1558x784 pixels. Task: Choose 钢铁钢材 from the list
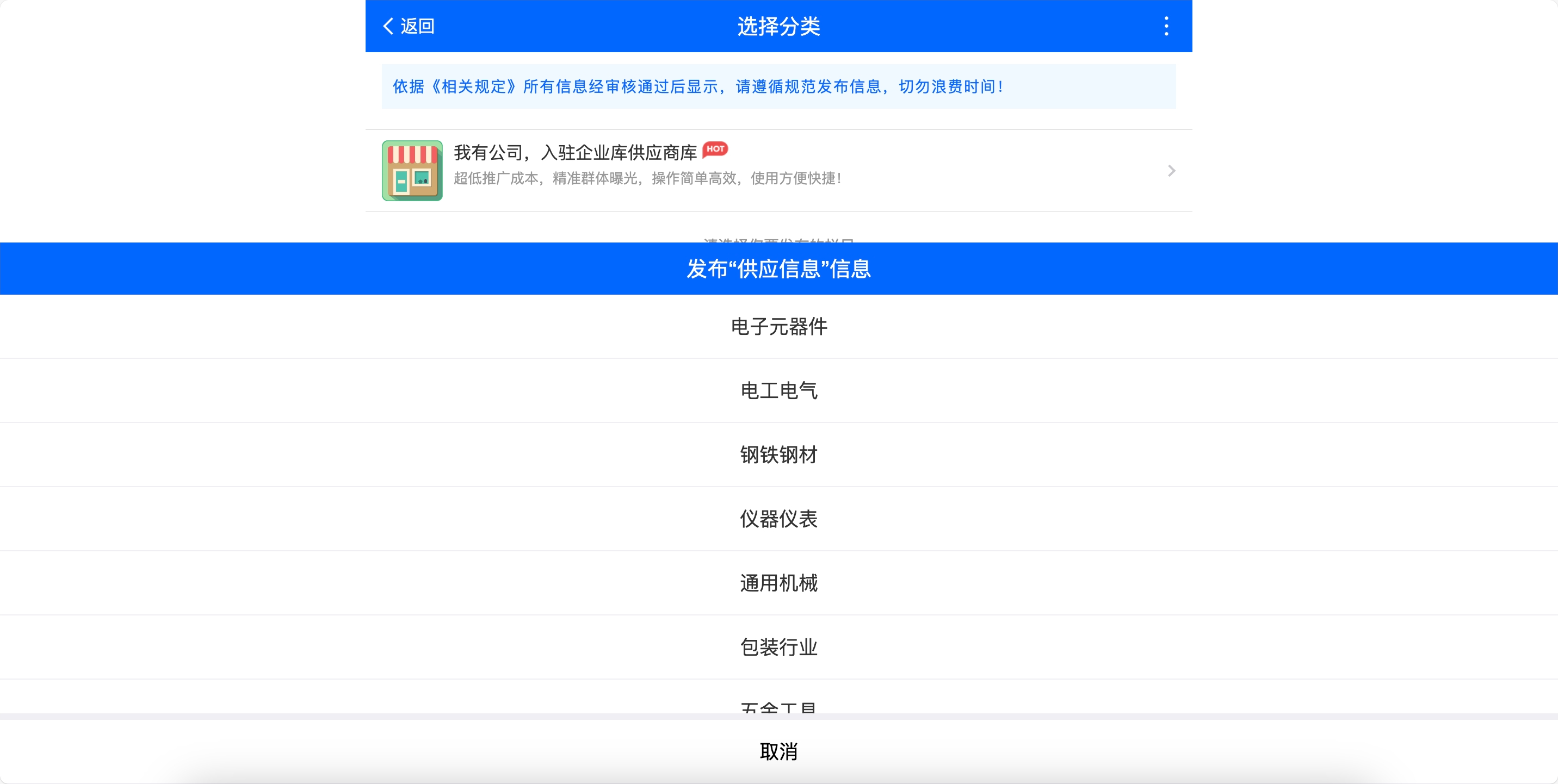click(x=779, y=455)
